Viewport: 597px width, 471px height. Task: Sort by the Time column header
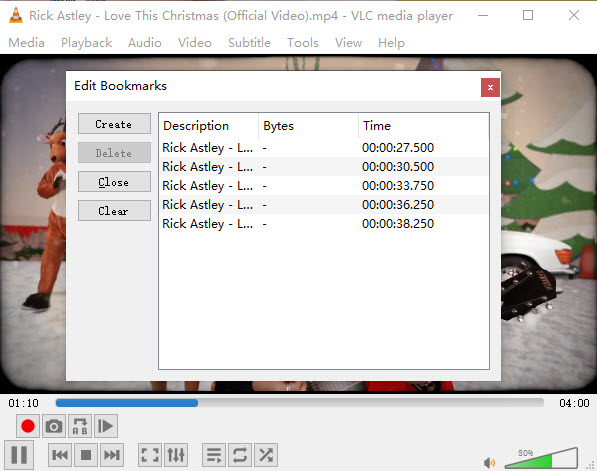click(423, 126)
